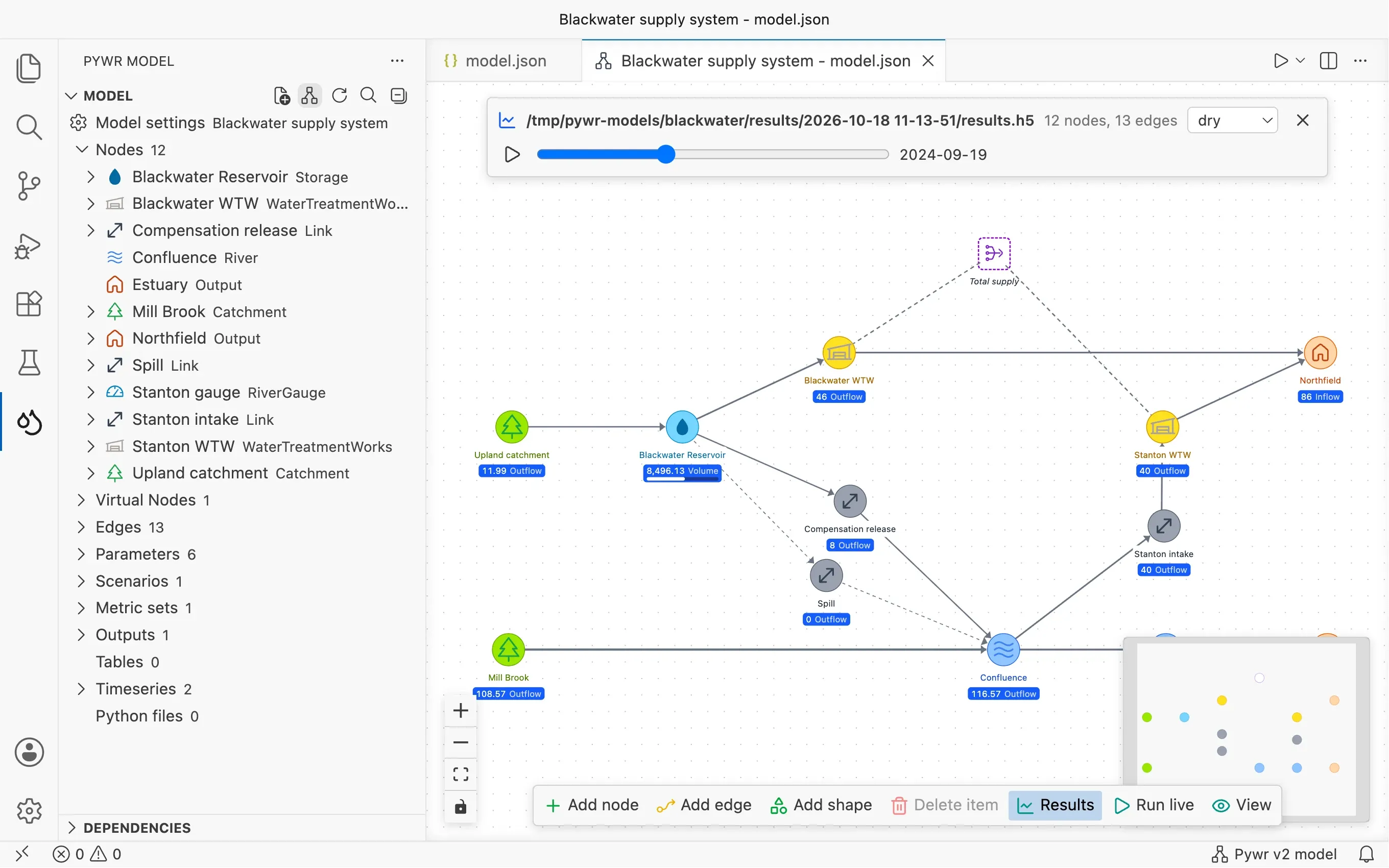The image size is (1389, 868).
Task: Play the results timeline animation
Action: pos(512,154)
